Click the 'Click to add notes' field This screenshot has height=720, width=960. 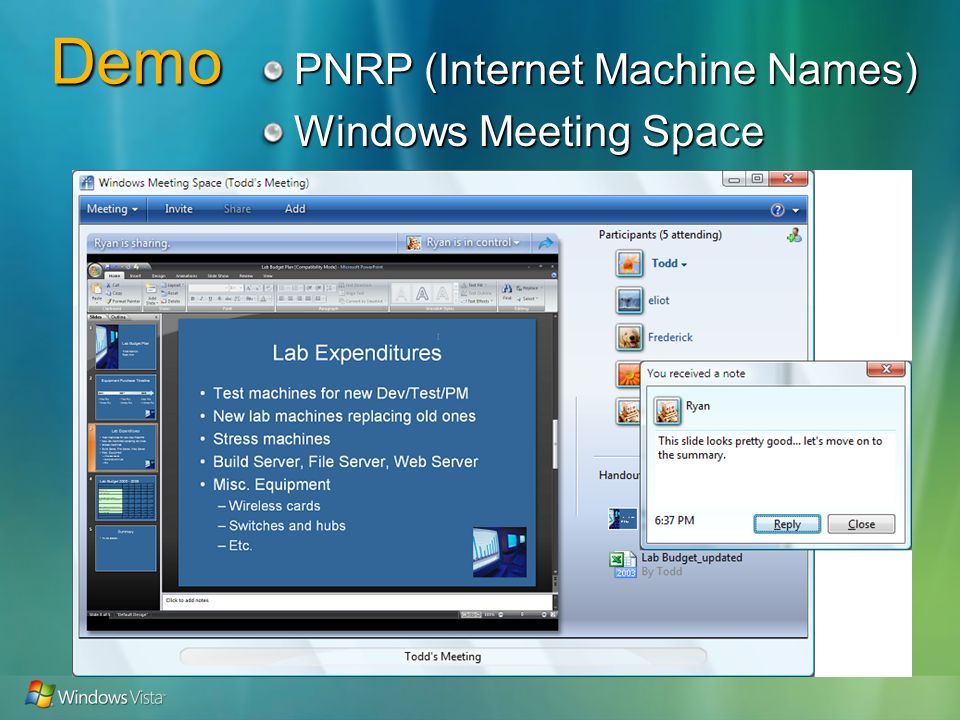coord(356,601)
